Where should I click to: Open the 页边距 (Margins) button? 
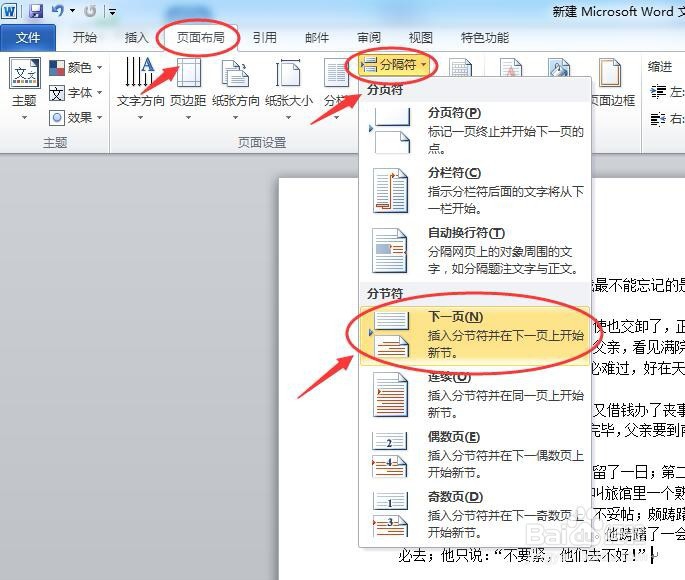[188, 88]
